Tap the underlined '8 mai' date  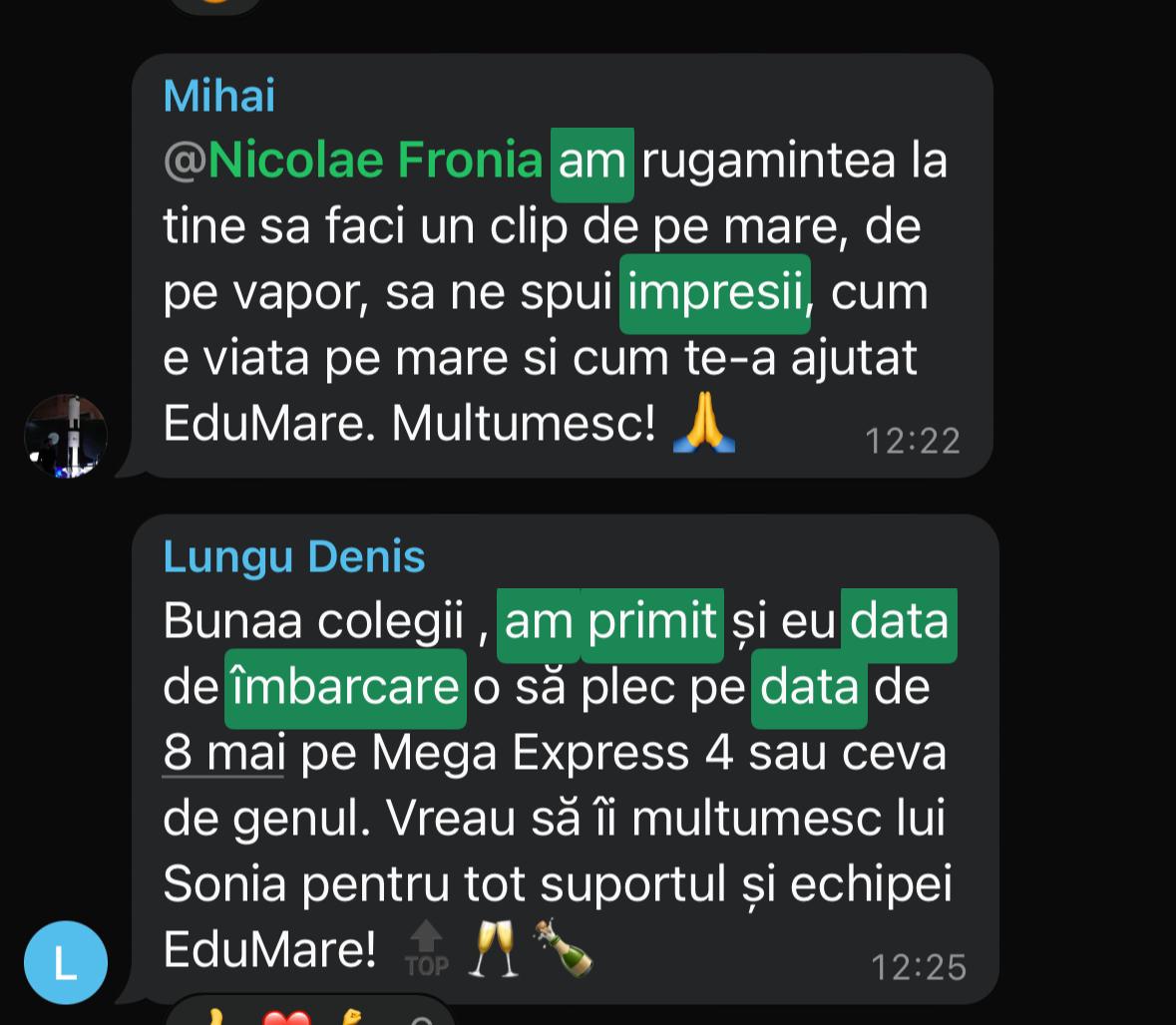(x=223, y=752)
